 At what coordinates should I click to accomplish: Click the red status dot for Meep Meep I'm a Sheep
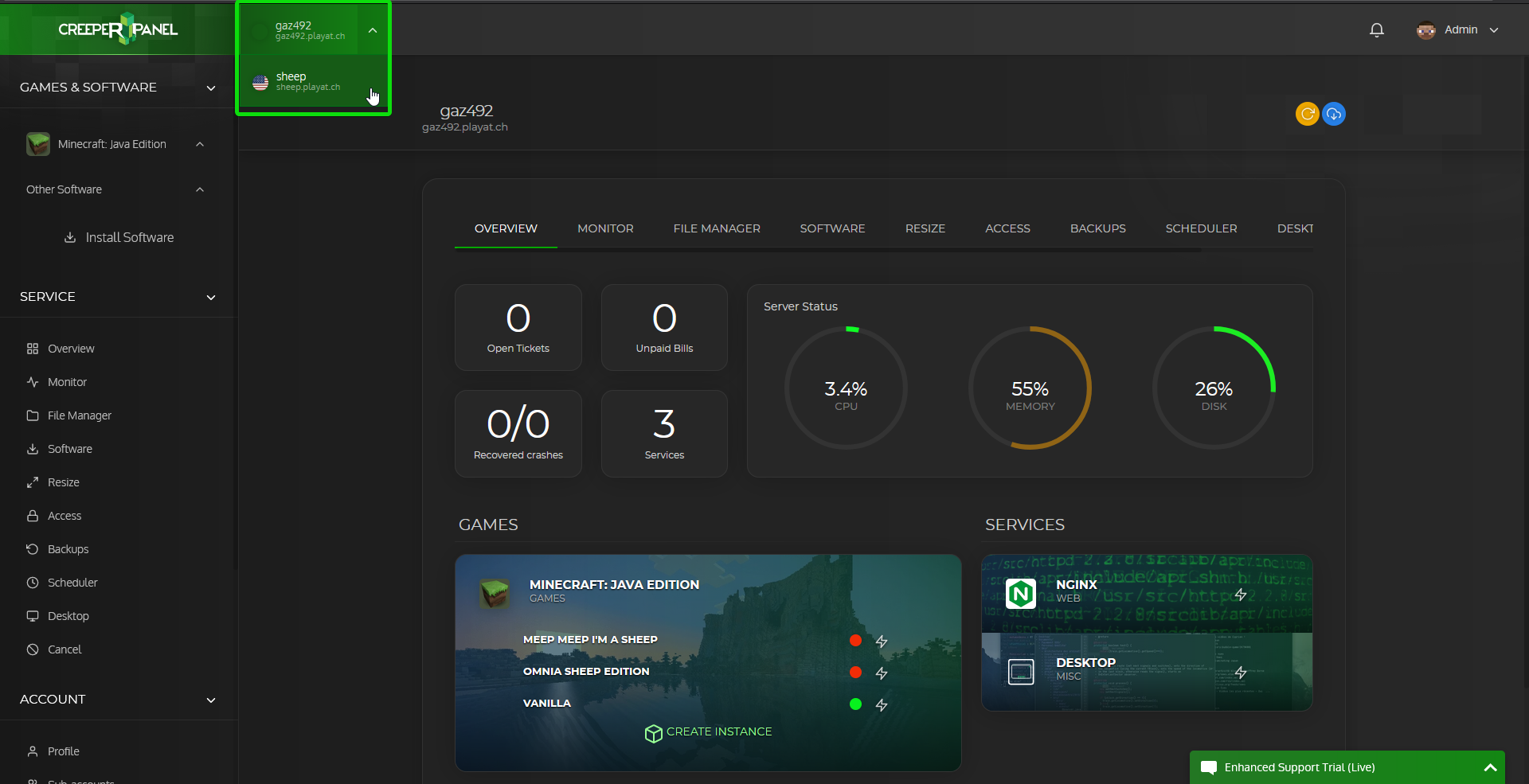coord(855,640)
